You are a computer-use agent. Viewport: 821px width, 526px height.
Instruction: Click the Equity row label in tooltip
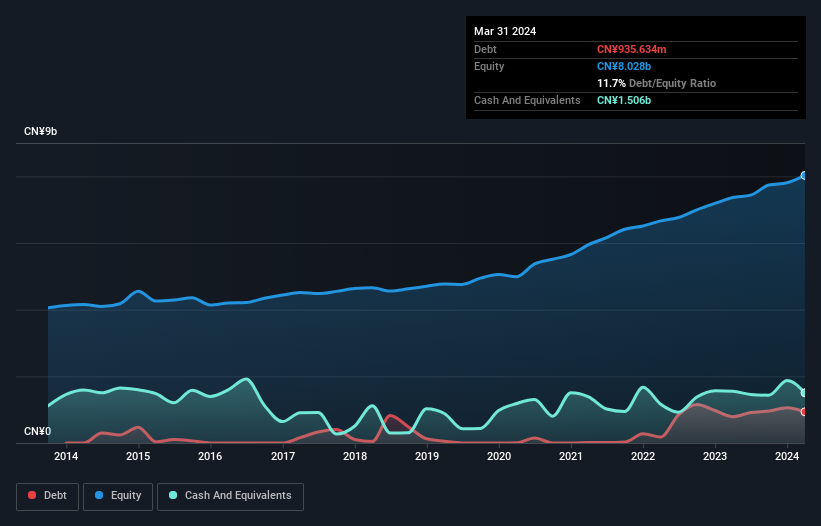point(489,66)
